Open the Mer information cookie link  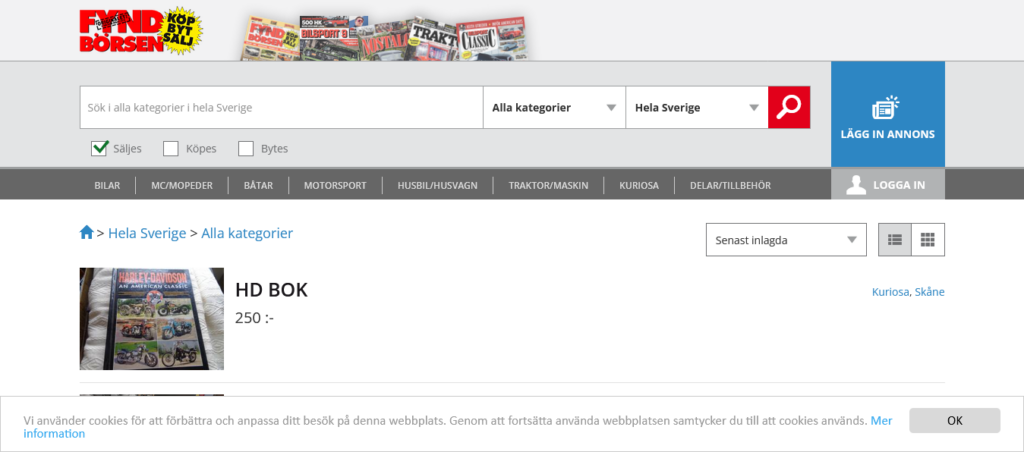click(880, 421)
